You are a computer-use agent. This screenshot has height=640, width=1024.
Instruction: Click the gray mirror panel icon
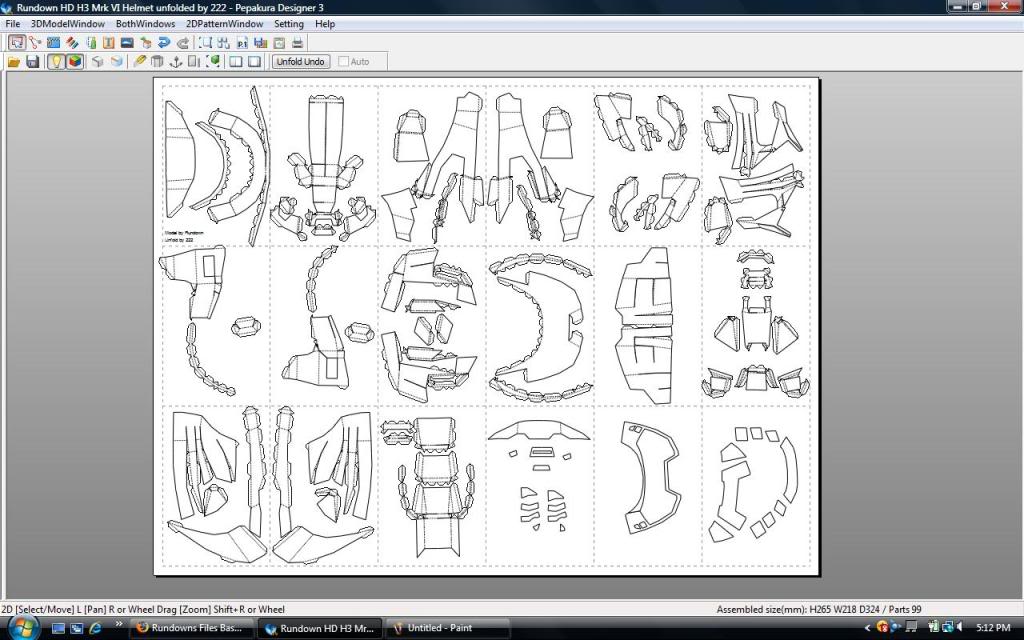[x=194, y=61]
